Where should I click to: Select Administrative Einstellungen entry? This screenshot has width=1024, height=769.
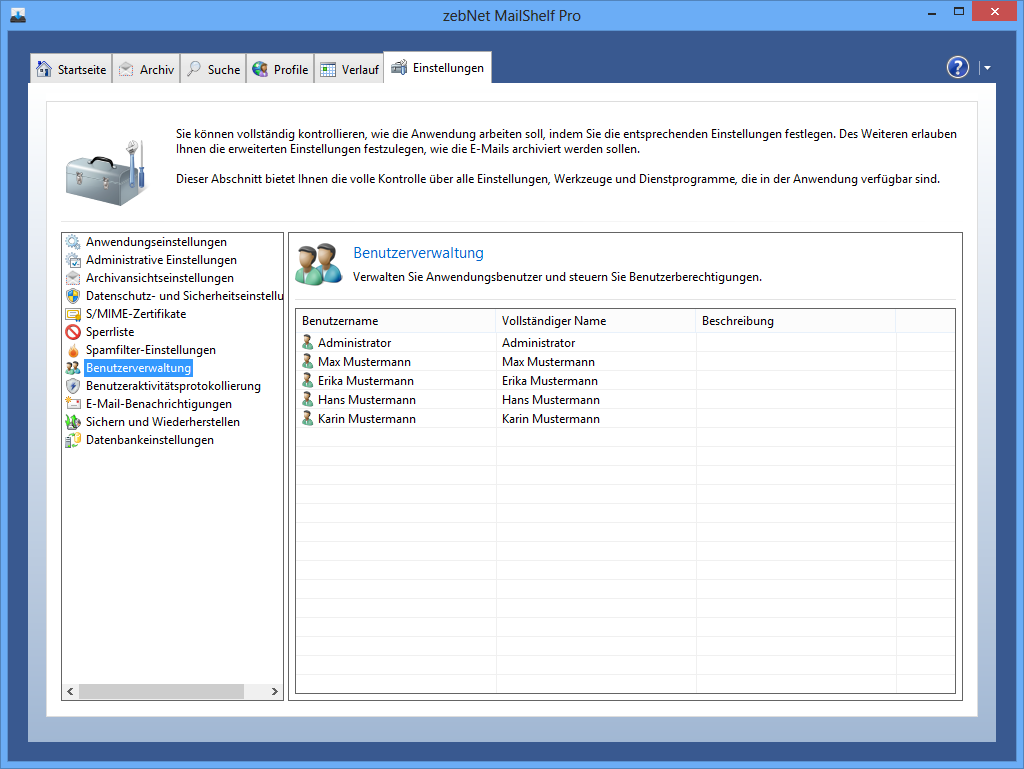pos(161,260)
